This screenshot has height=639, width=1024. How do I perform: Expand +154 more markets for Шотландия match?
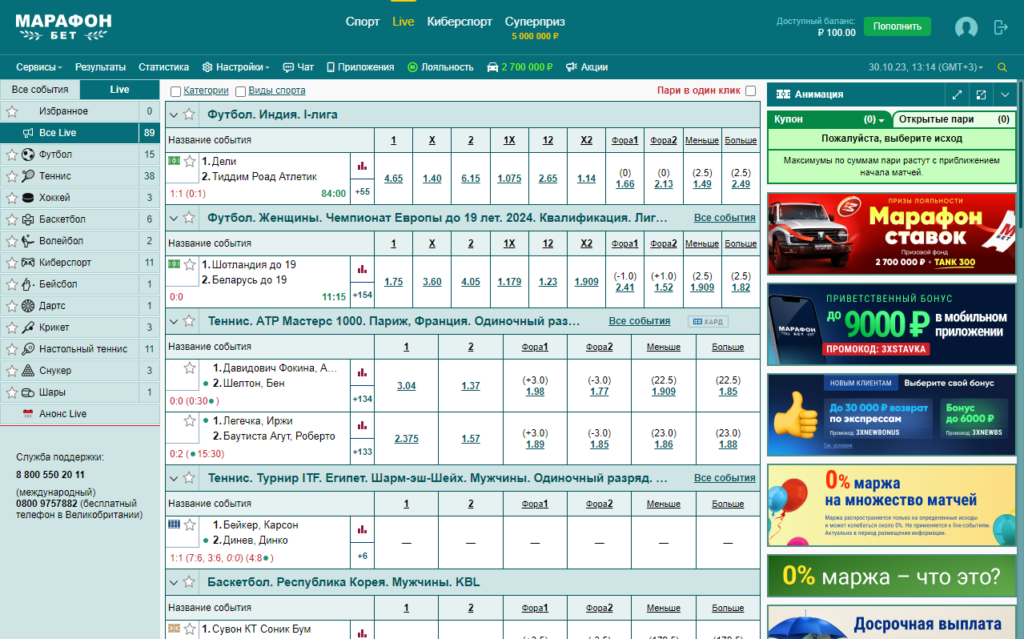(362, 295)
